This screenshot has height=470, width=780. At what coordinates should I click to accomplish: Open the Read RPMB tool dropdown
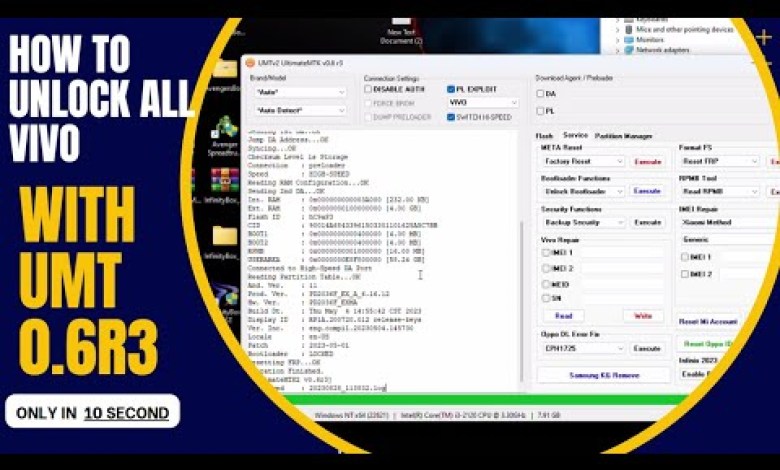tap(719, 191)
